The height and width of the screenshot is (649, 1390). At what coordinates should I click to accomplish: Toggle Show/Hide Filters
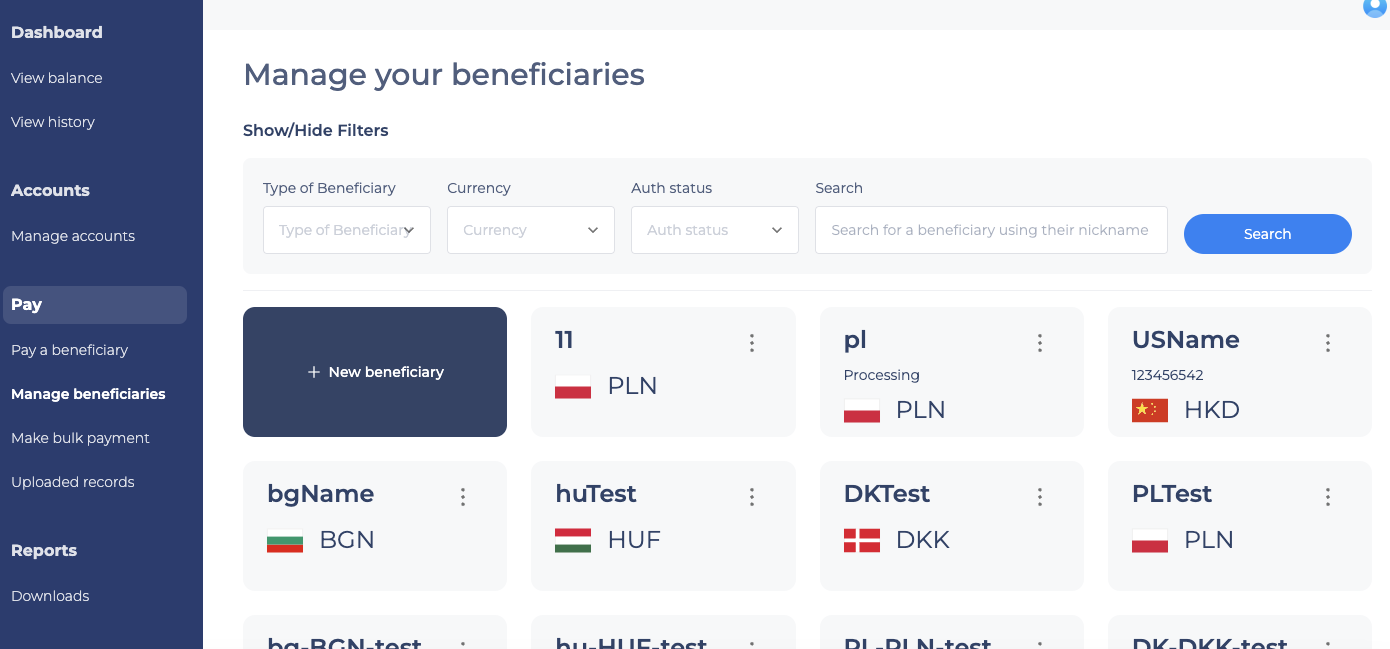tap(316, 130)
